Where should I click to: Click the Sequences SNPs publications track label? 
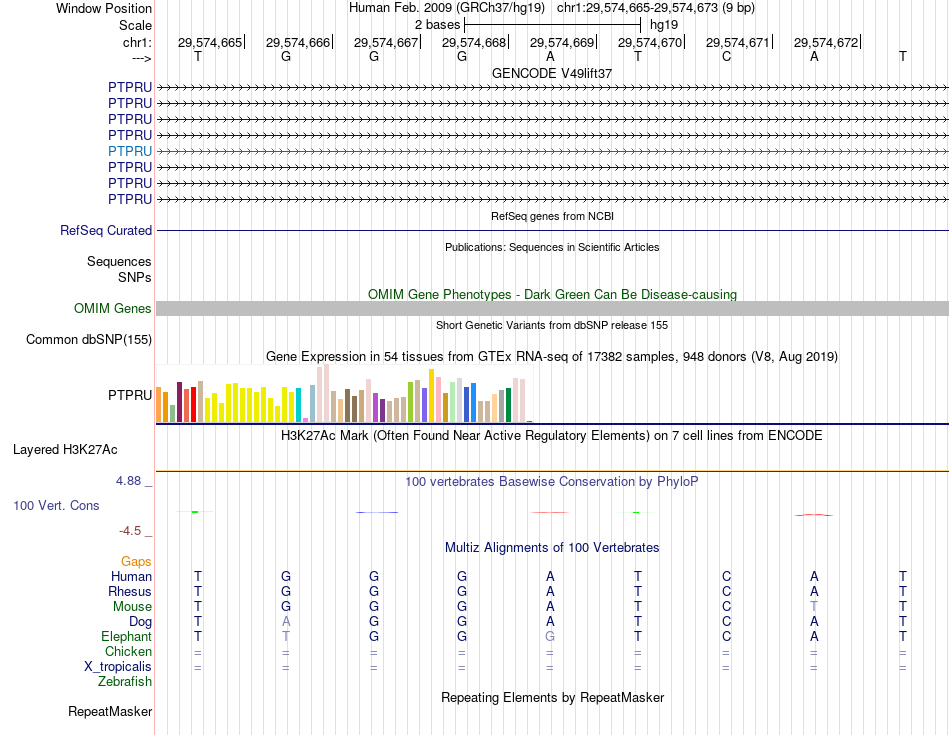point(119,269)
